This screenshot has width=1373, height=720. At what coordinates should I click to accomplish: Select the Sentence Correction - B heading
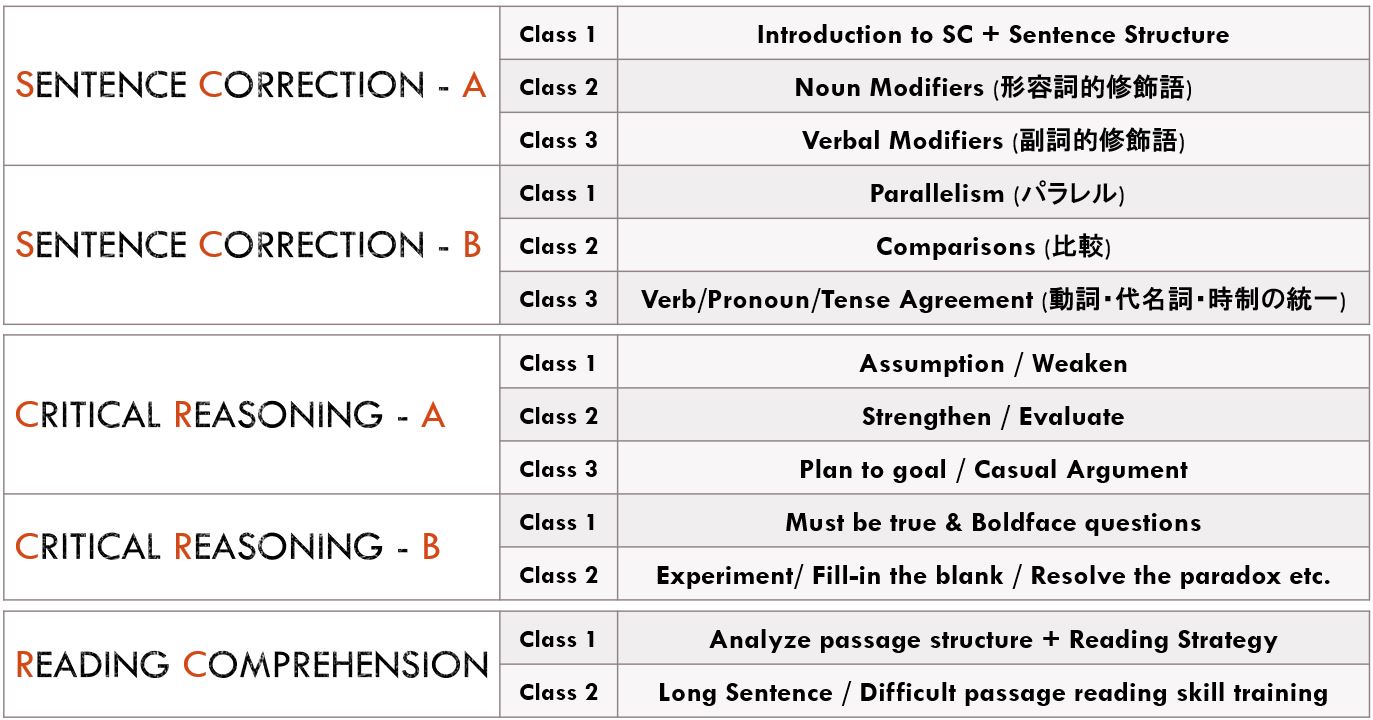tap(249, 245)
